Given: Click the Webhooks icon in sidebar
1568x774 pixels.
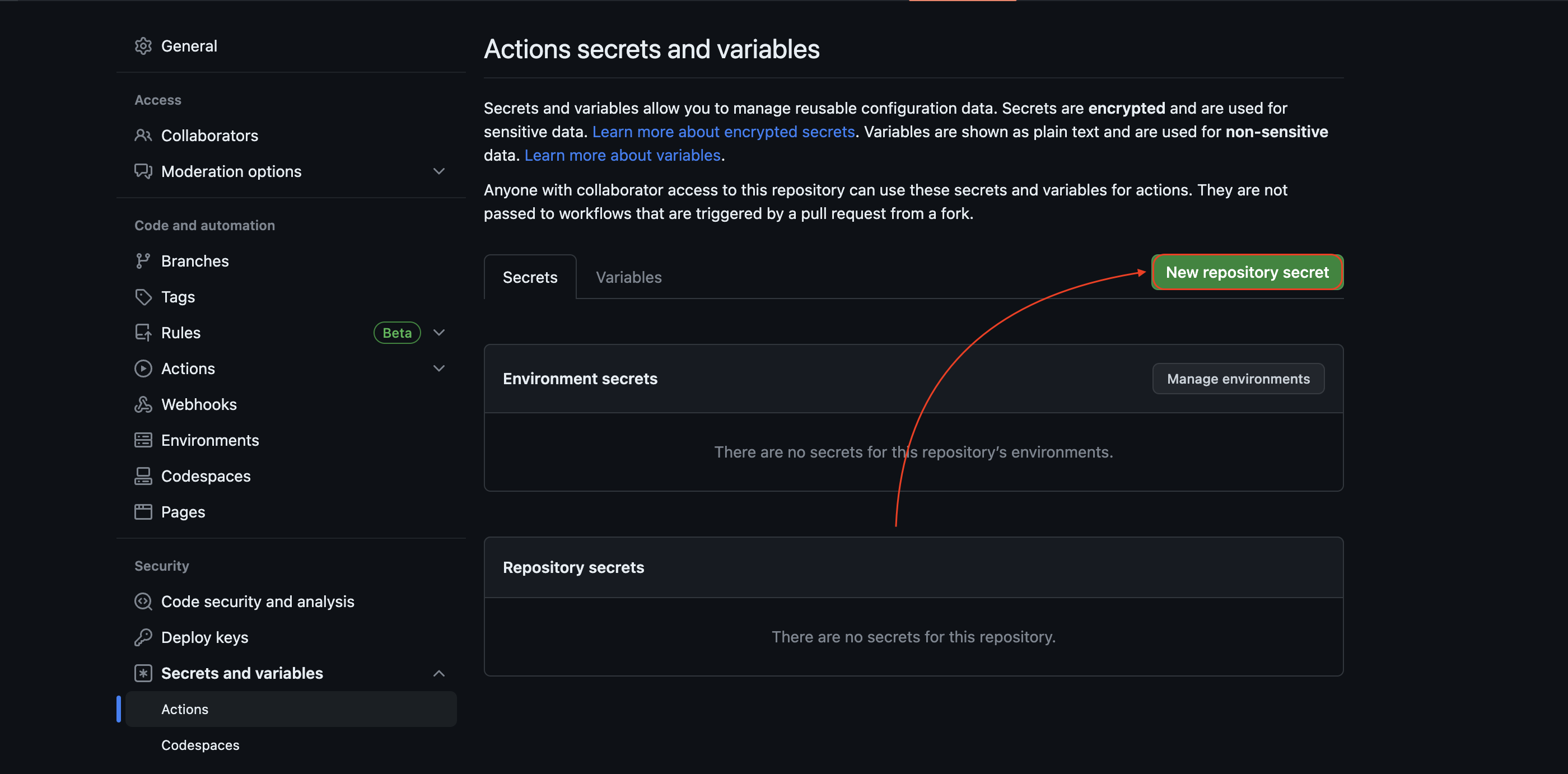Looking at the screenshot, I should (x=143, y=404).
